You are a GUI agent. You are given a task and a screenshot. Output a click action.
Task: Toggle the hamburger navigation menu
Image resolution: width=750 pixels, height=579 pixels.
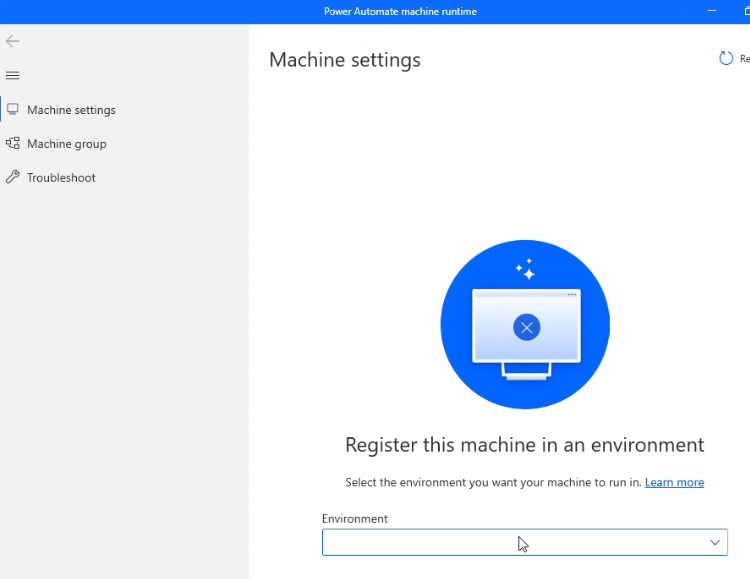[12, 76]
